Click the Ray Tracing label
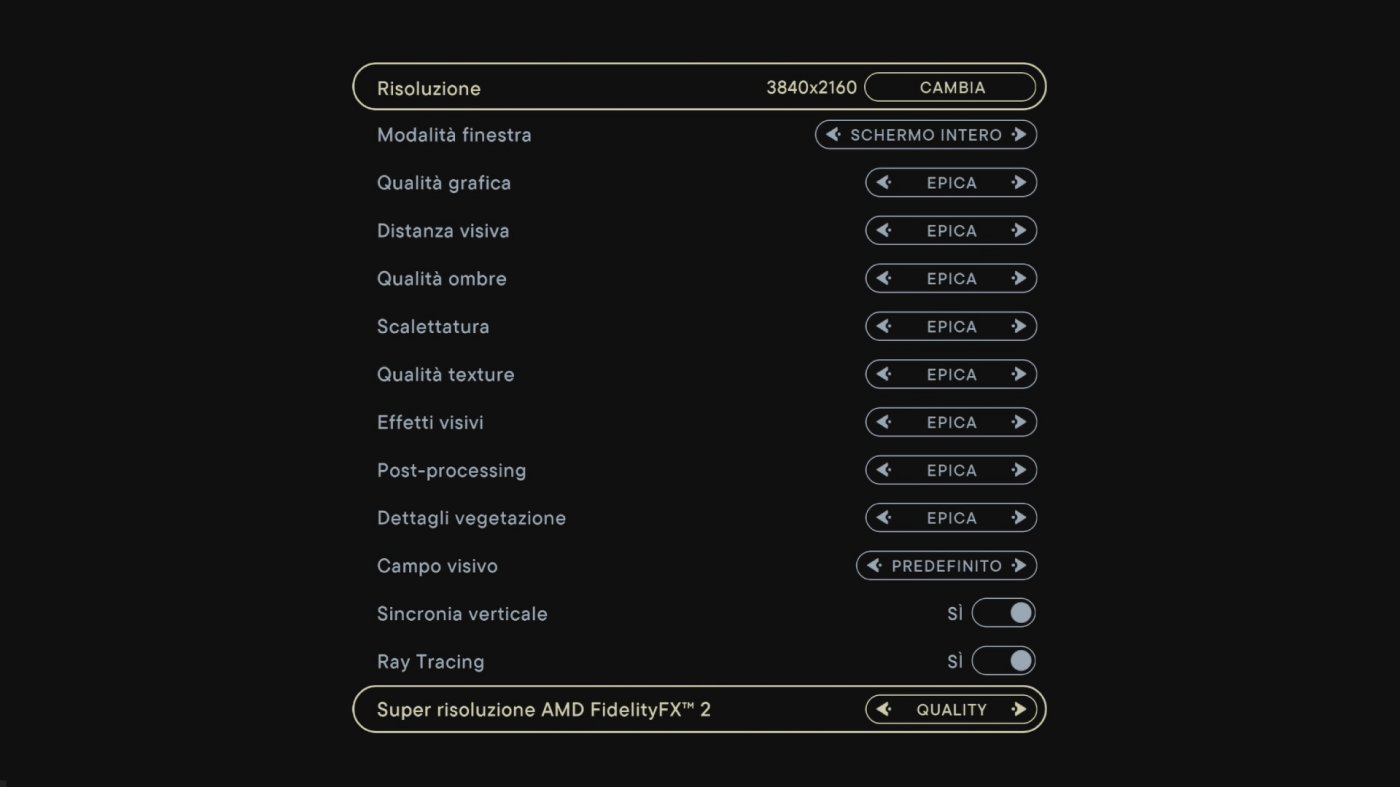 (430, 662)
